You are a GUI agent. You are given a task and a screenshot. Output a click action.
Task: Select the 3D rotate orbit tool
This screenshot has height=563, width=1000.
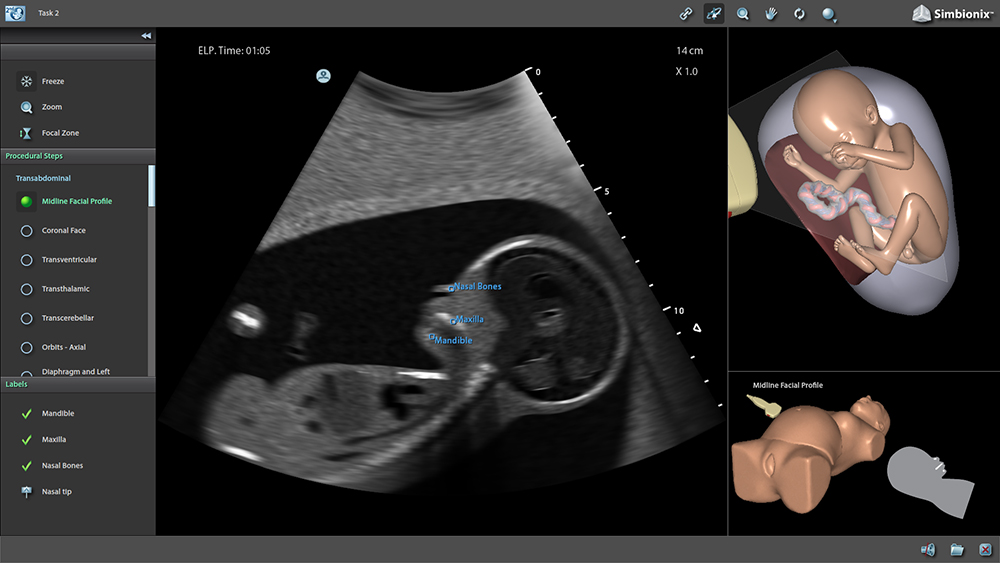click(x=714, y=13)
